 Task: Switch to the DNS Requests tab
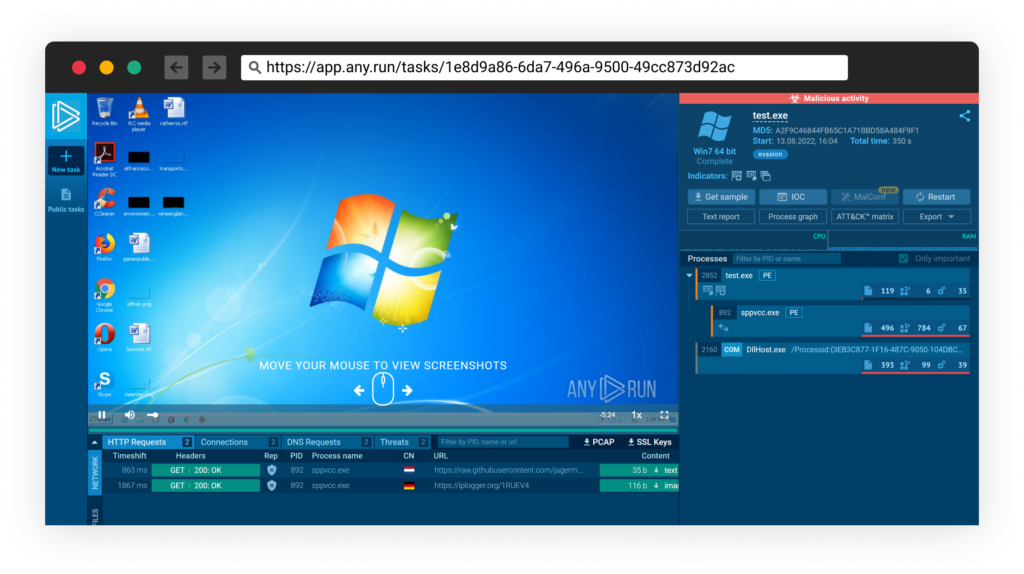327,442
